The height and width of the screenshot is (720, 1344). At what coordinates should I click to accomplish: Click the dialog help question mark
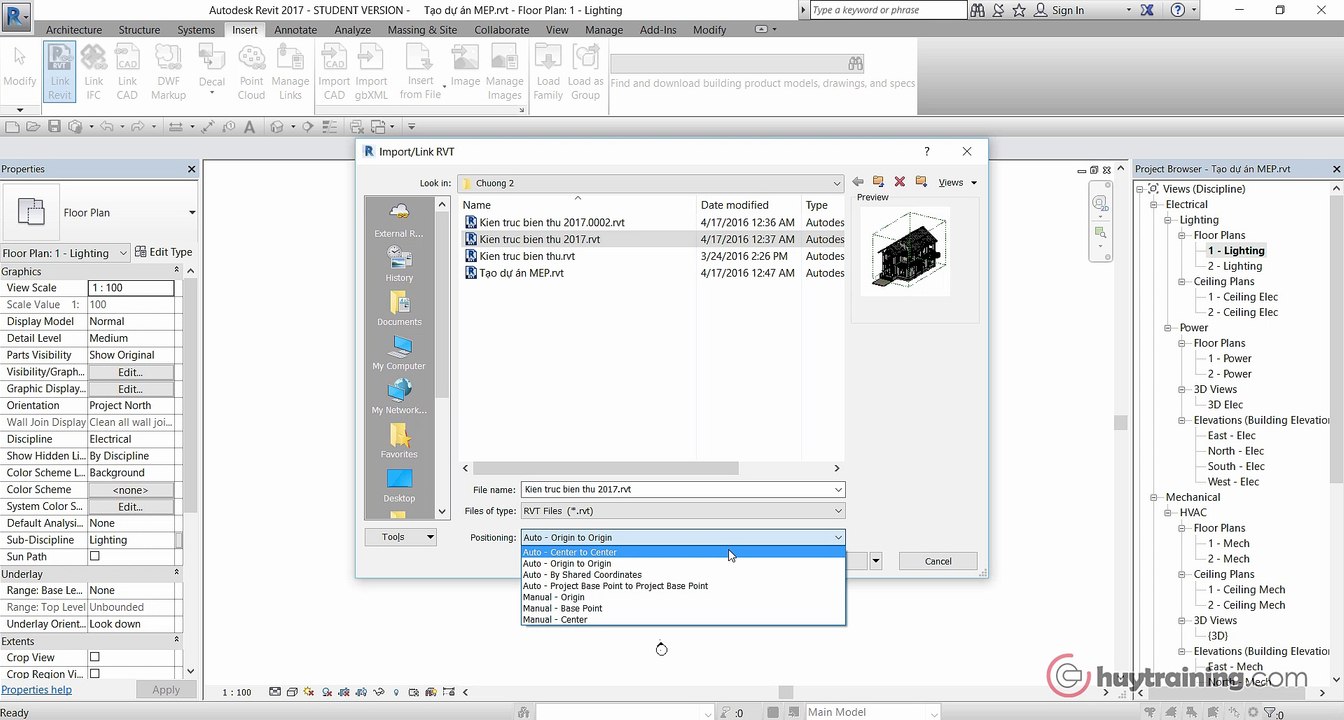click(927, 152)
